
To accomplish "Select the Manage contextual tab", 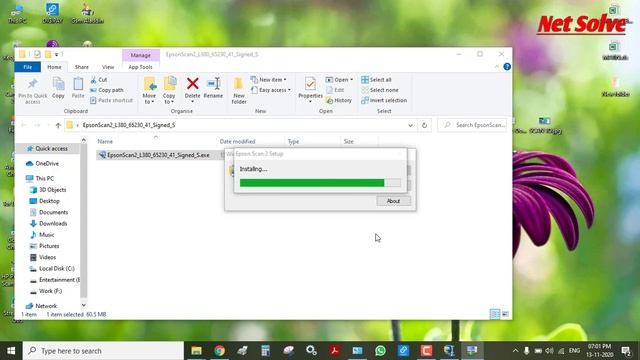I will coord(141,55).
